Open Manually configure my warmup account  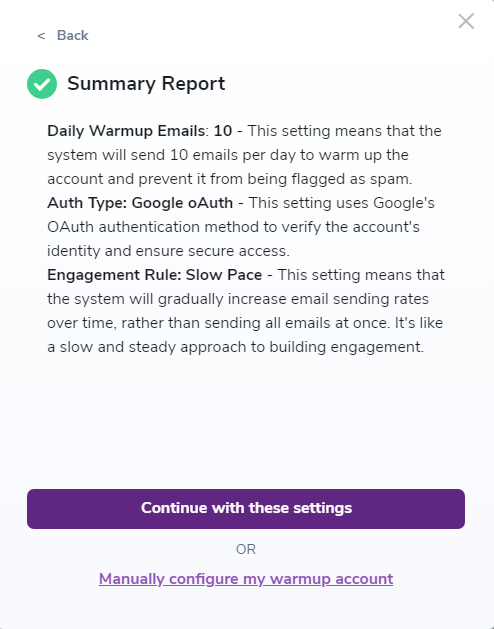tap(246, 579)
